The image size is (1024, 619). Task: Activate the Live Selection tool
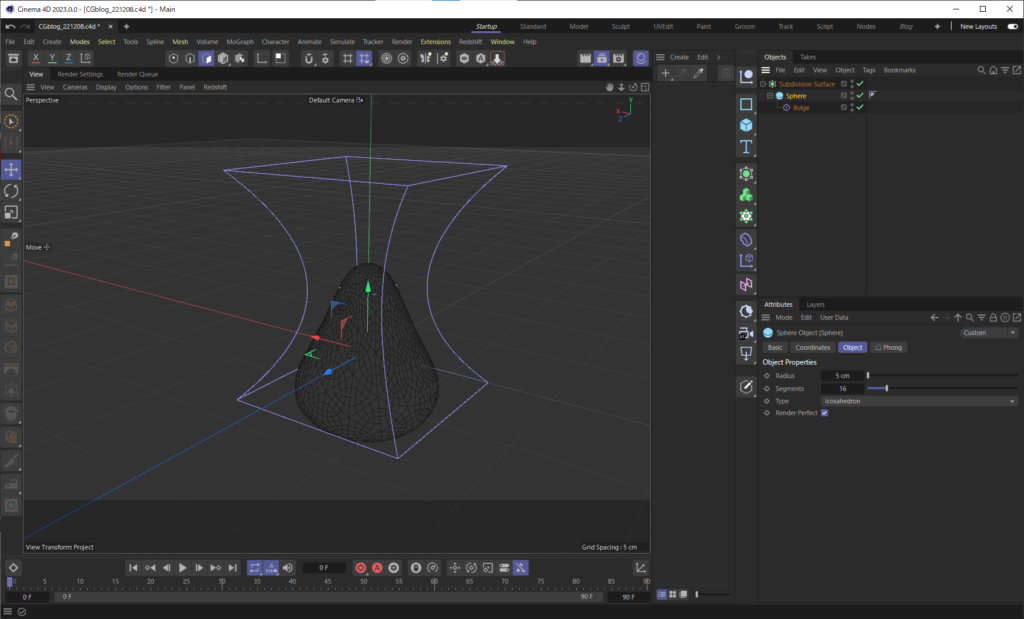coord(11,121)
